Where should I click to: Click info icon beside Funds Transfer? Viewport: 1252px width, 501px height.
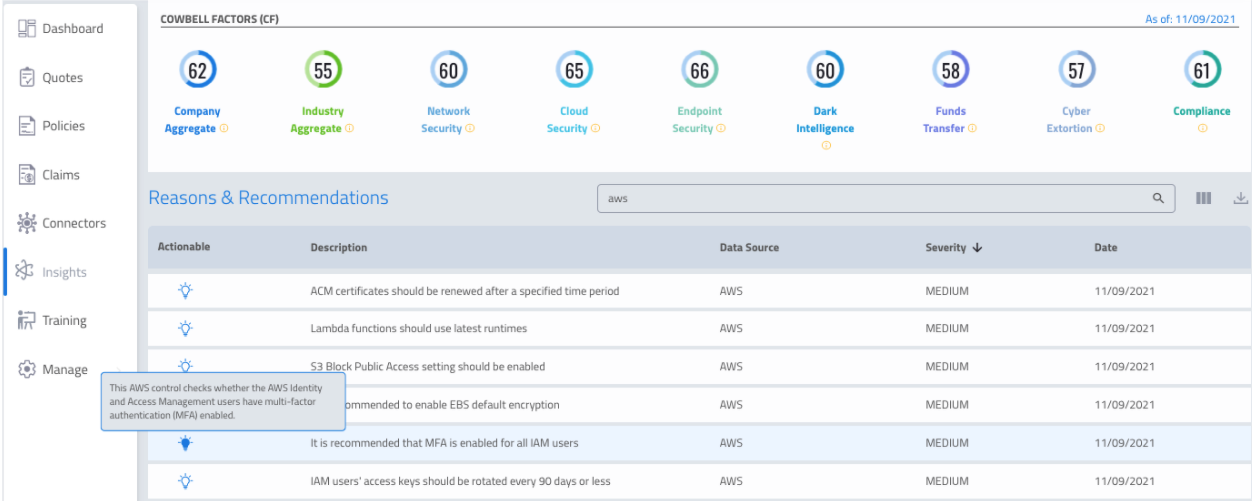point(972,129)
